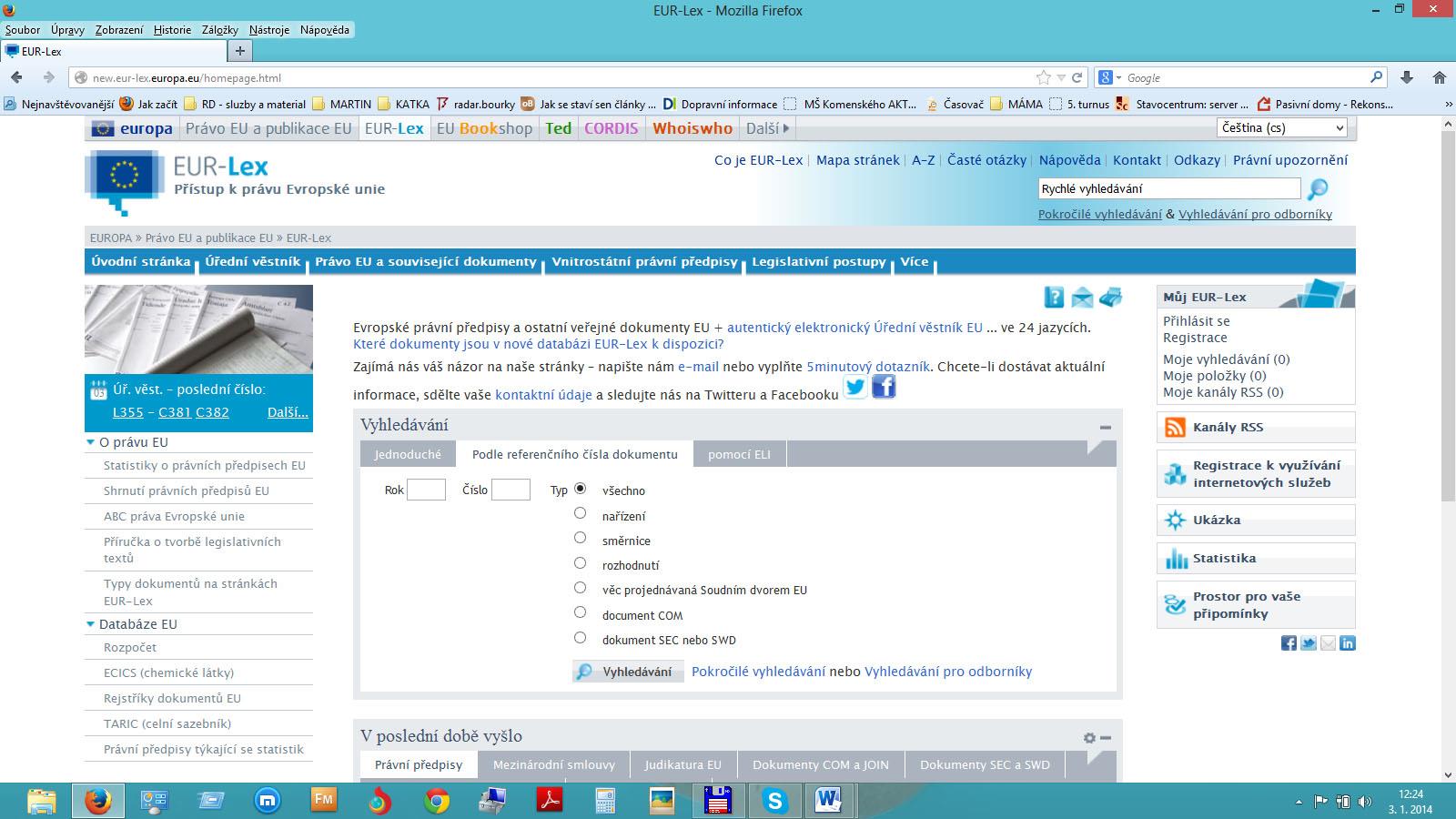1456x819 pixels.
Task: Collapse the O právu EU section
Action: pos(90,442)
